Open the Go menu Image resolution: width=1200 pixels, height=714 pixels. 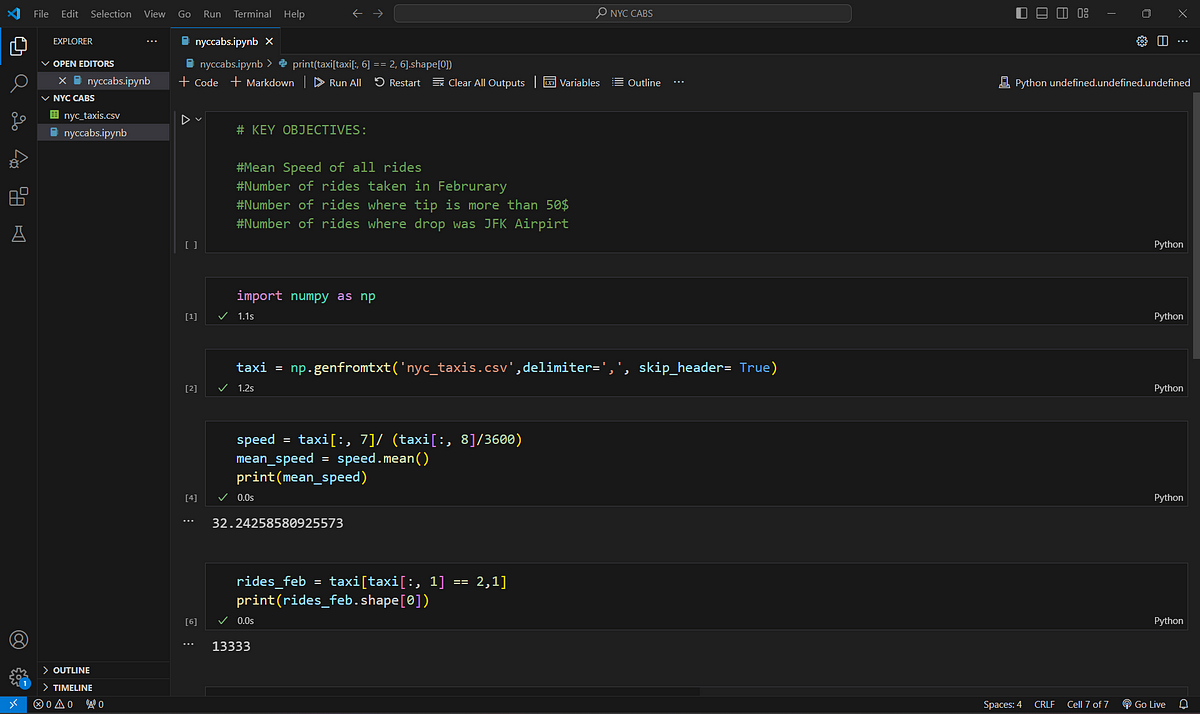tap(184, 14)
